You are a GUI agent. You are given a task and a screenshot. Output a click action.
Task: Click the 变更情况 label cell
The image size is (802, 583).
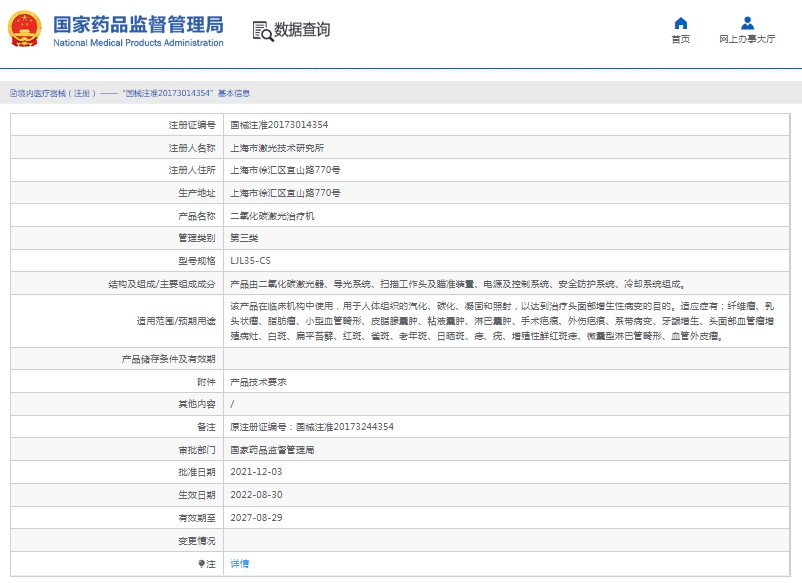117,541
